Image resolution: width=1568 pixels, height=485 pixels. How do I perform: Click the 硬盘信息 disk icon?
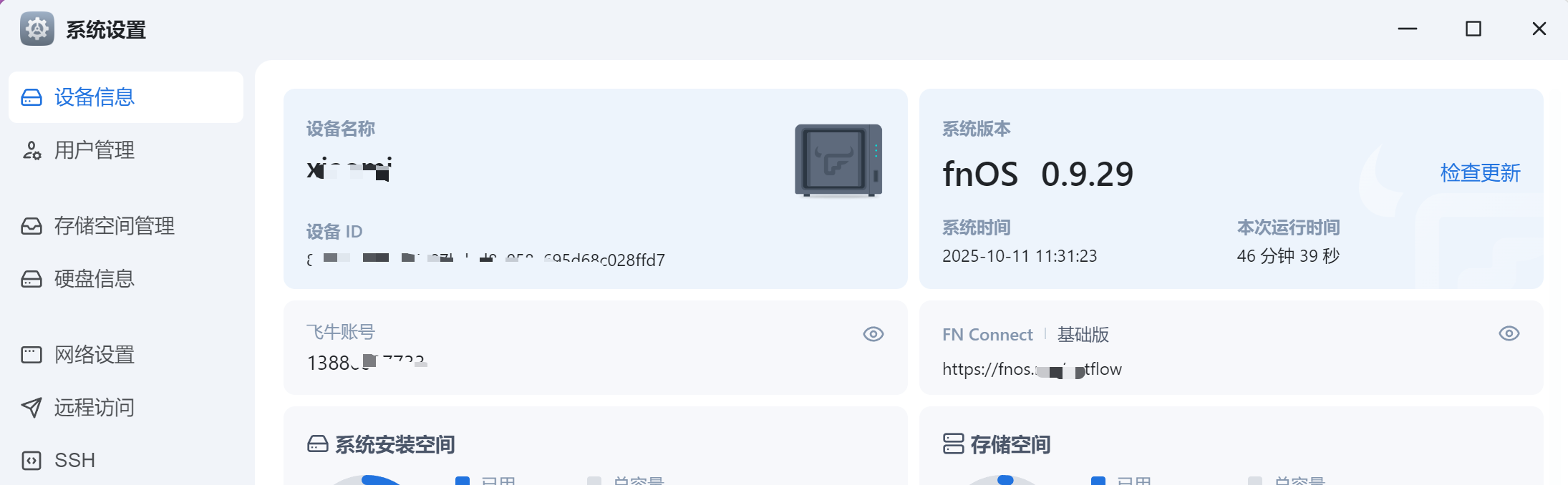32,279
